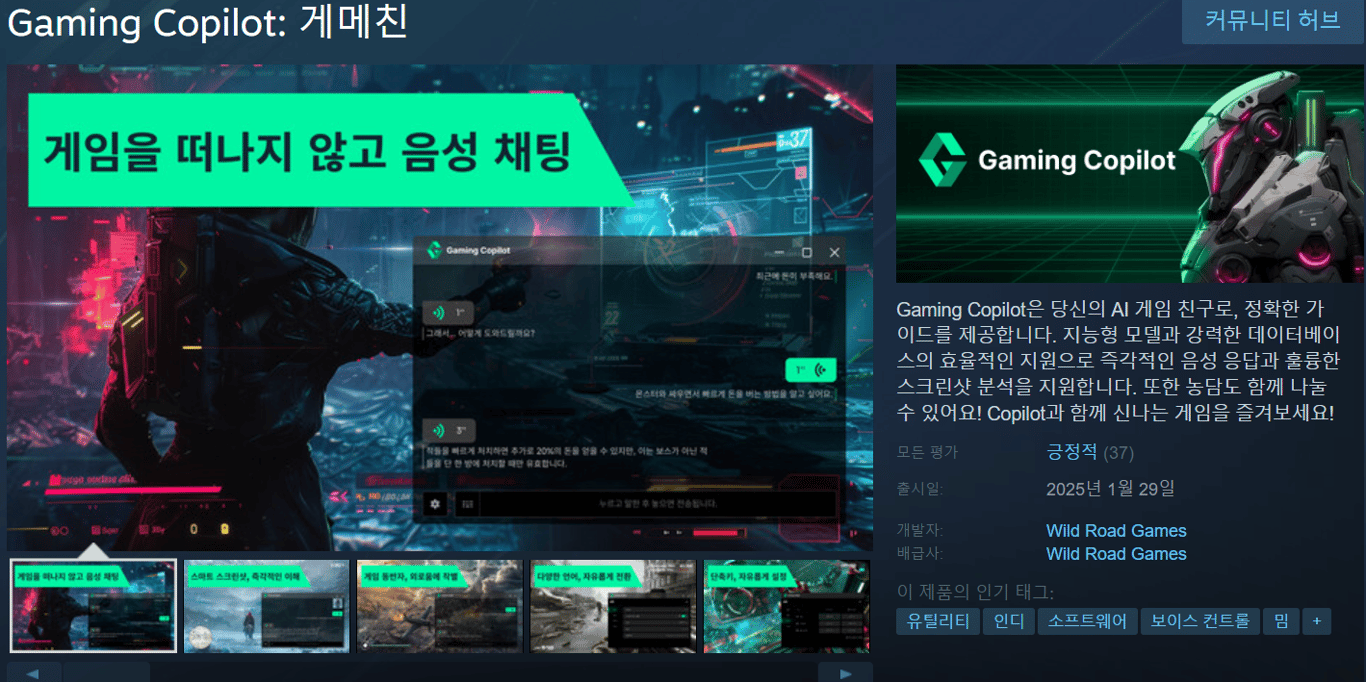
Task: Click the page title Gaming Copilot: 게메친
Action: (208, 22)
